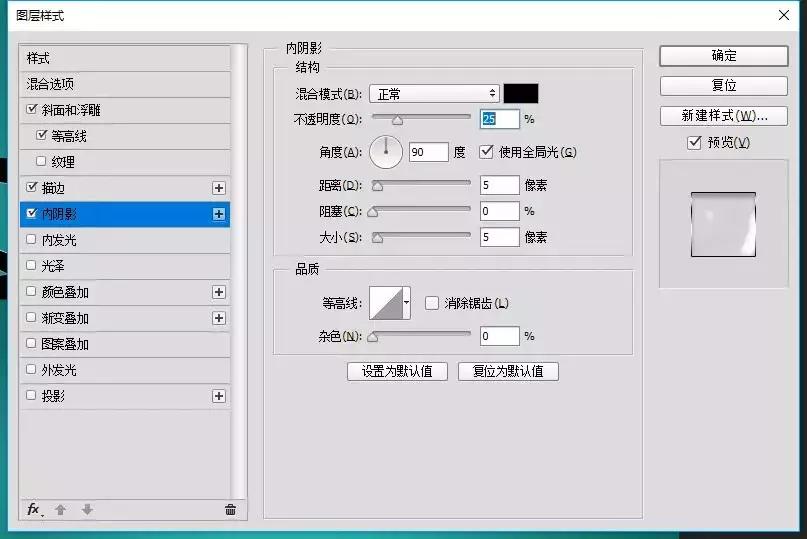Viewport: 807px width, 539px height.
Task: Uncheck the 描边 checkbox
Action: click(32, 187)
